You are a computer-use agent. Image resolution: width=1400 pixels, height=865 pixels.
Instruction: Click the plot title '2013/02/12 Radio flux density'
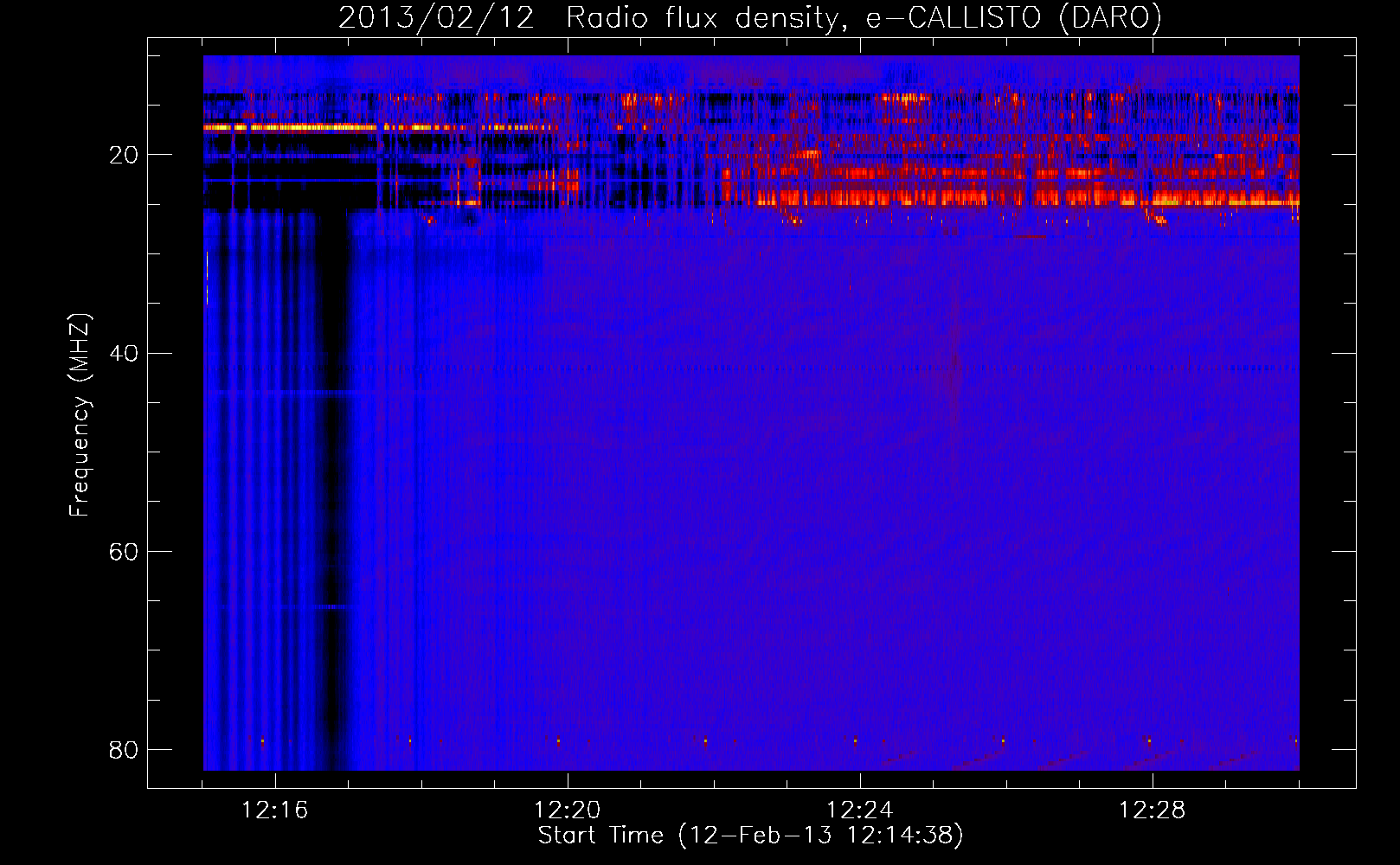coord(750,17)
